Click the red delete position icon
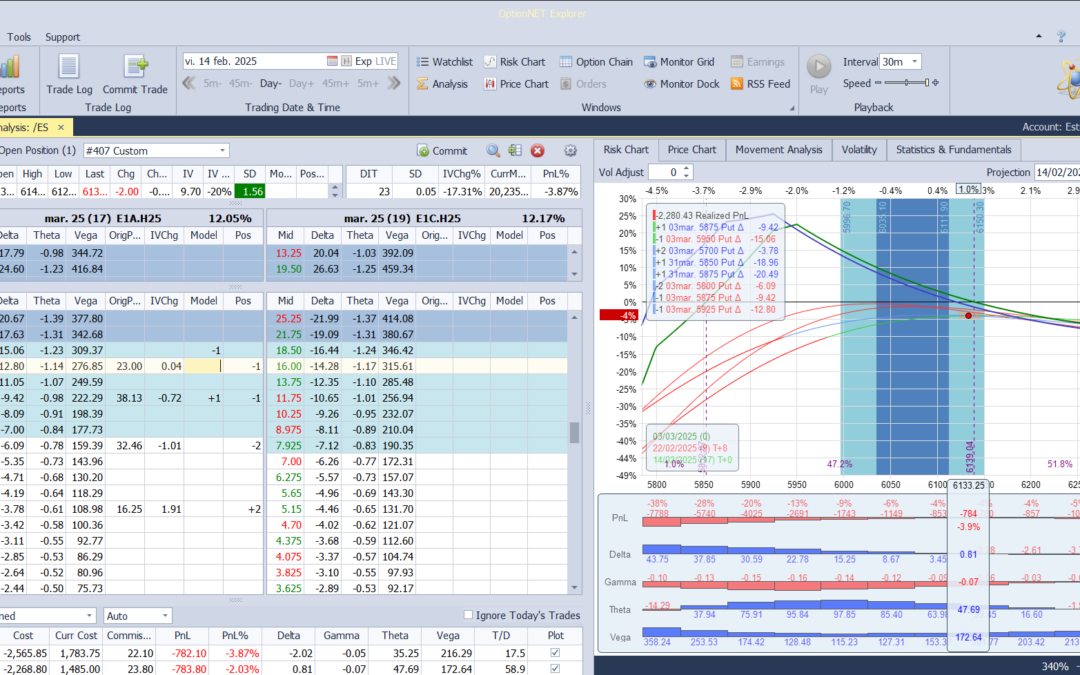 tap(537, 151)
